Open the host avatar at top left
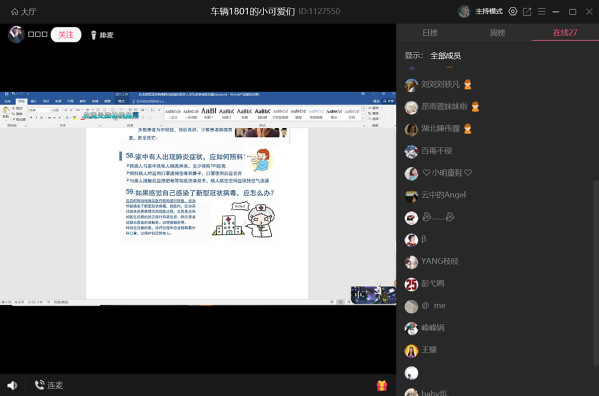Viewport: 599px width, 396px height. point(16,34)
